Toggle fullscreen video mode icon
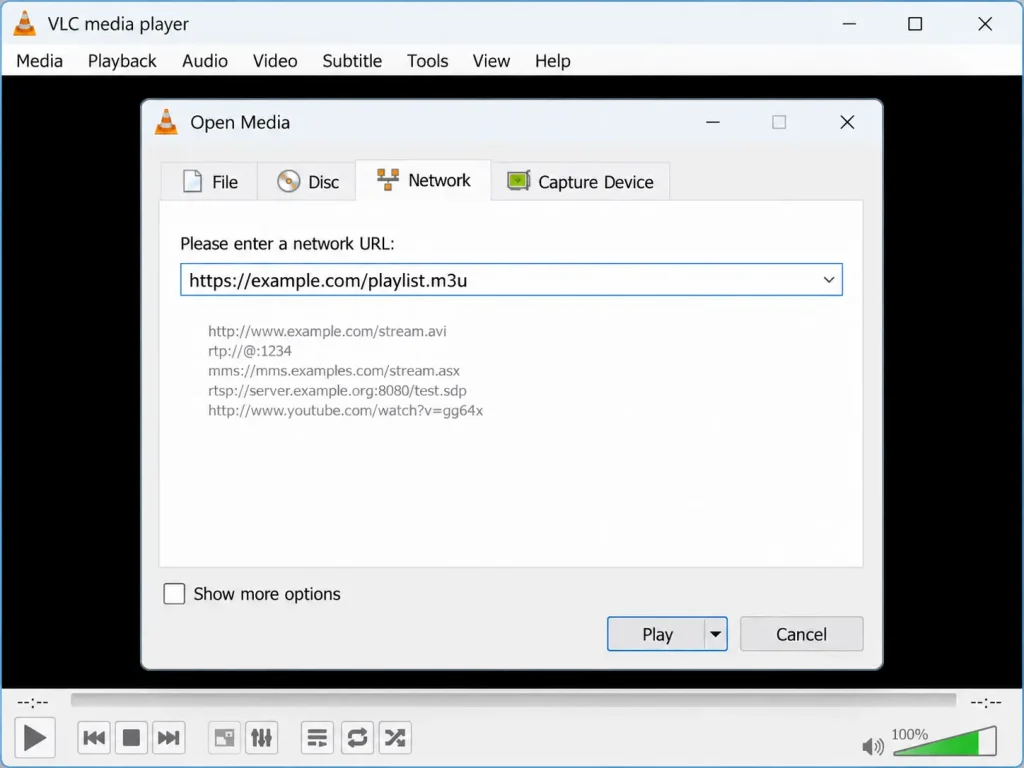The image size is (1024, 768). pyautogui.click(x=225, y=738)
